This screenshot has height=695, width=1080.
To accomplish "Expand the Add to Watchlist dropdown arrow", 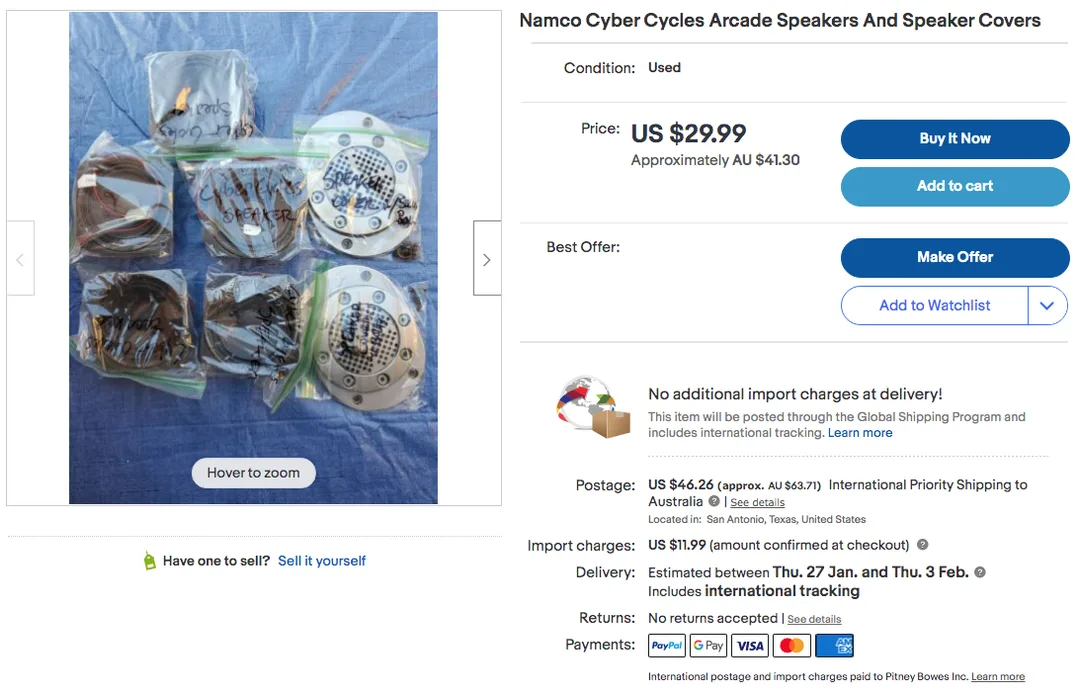I will pyautogui.click(x=1047, y=306).
